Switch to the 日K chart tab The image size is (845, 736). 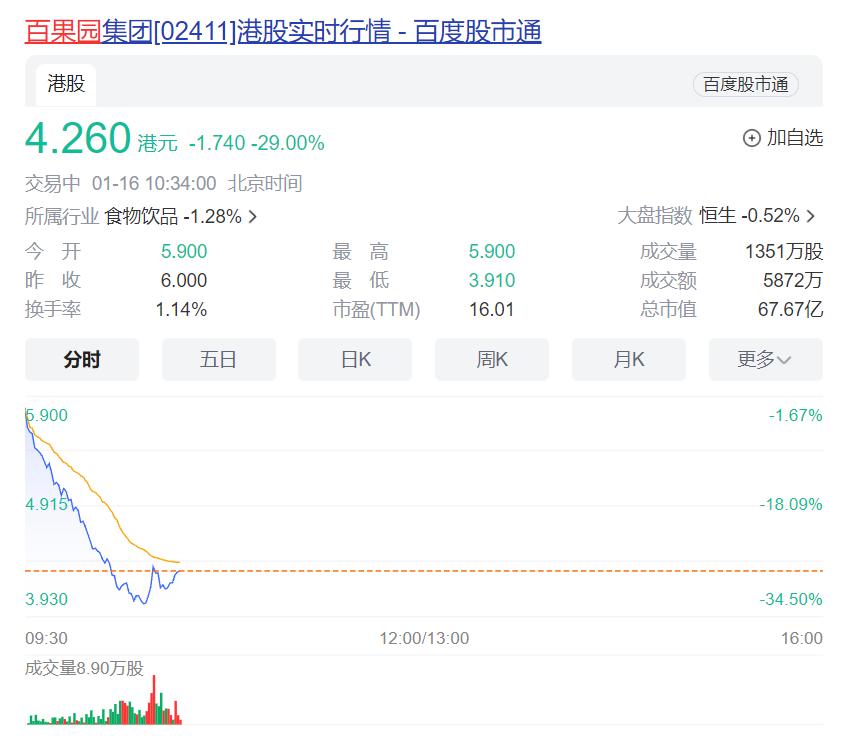(x=355, y=359)
